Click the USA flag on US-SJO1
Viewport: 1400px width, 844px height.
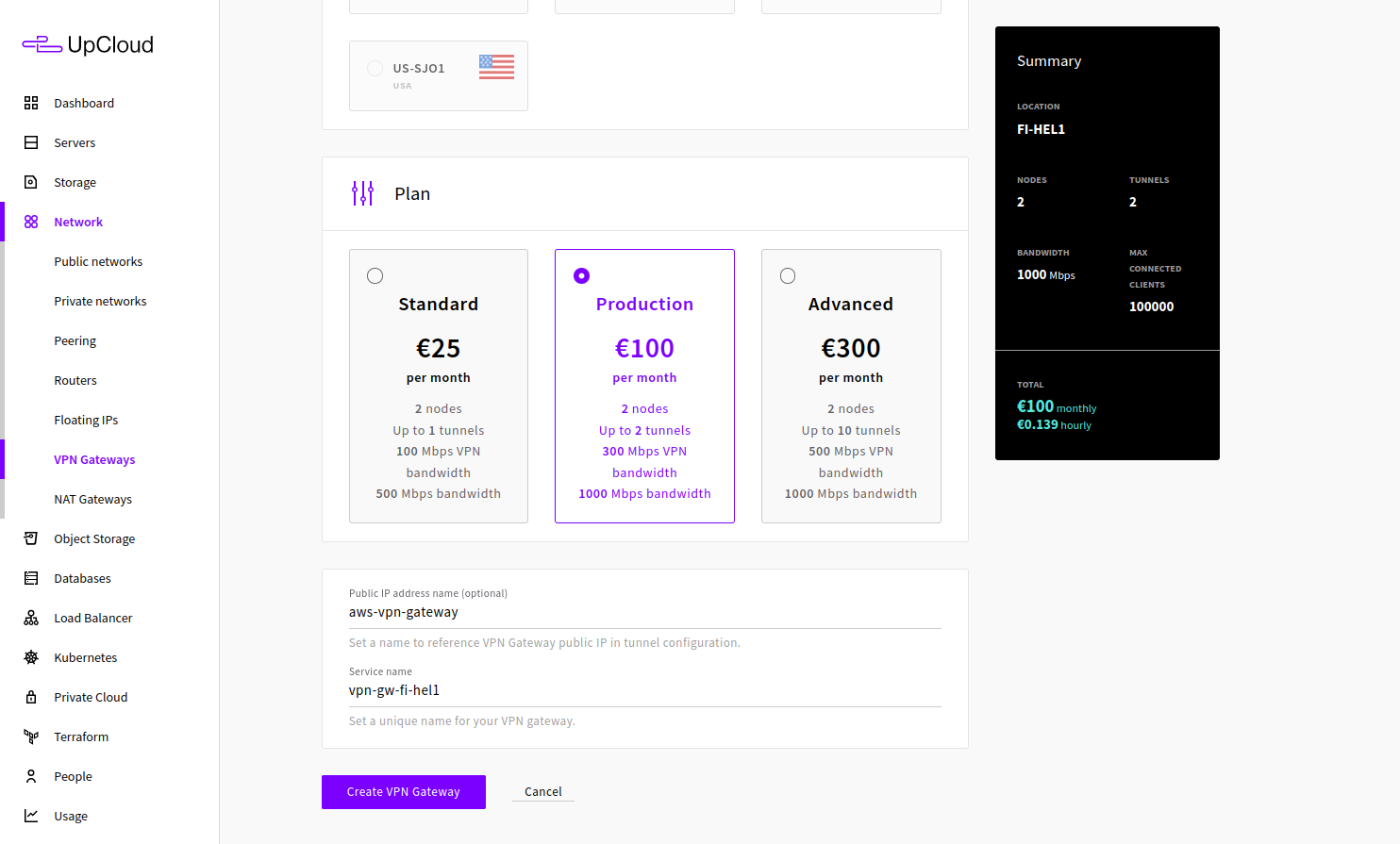[496, 67]
